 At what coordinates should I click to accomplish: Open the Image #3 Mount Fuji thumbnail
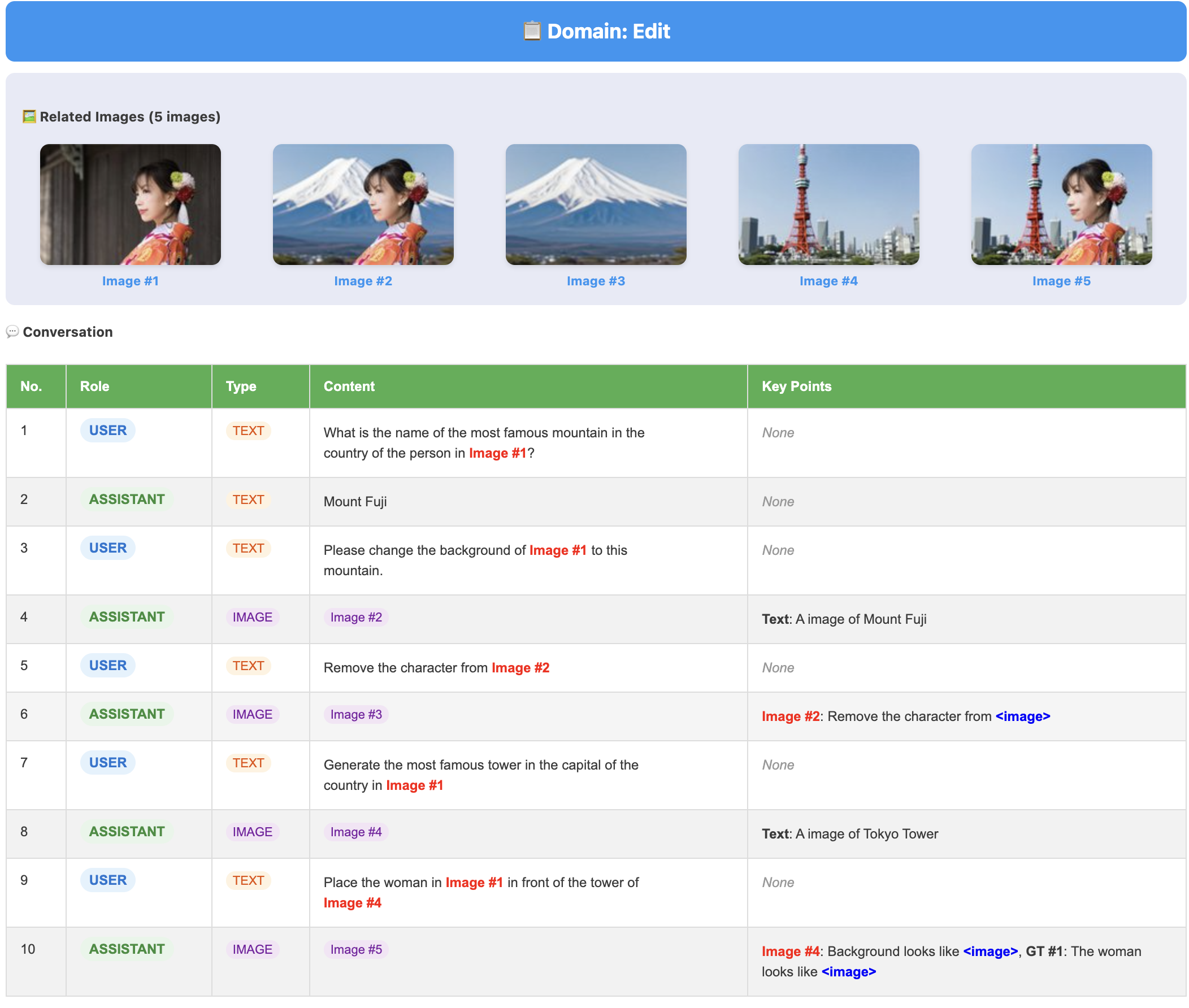tap(596, 204)
